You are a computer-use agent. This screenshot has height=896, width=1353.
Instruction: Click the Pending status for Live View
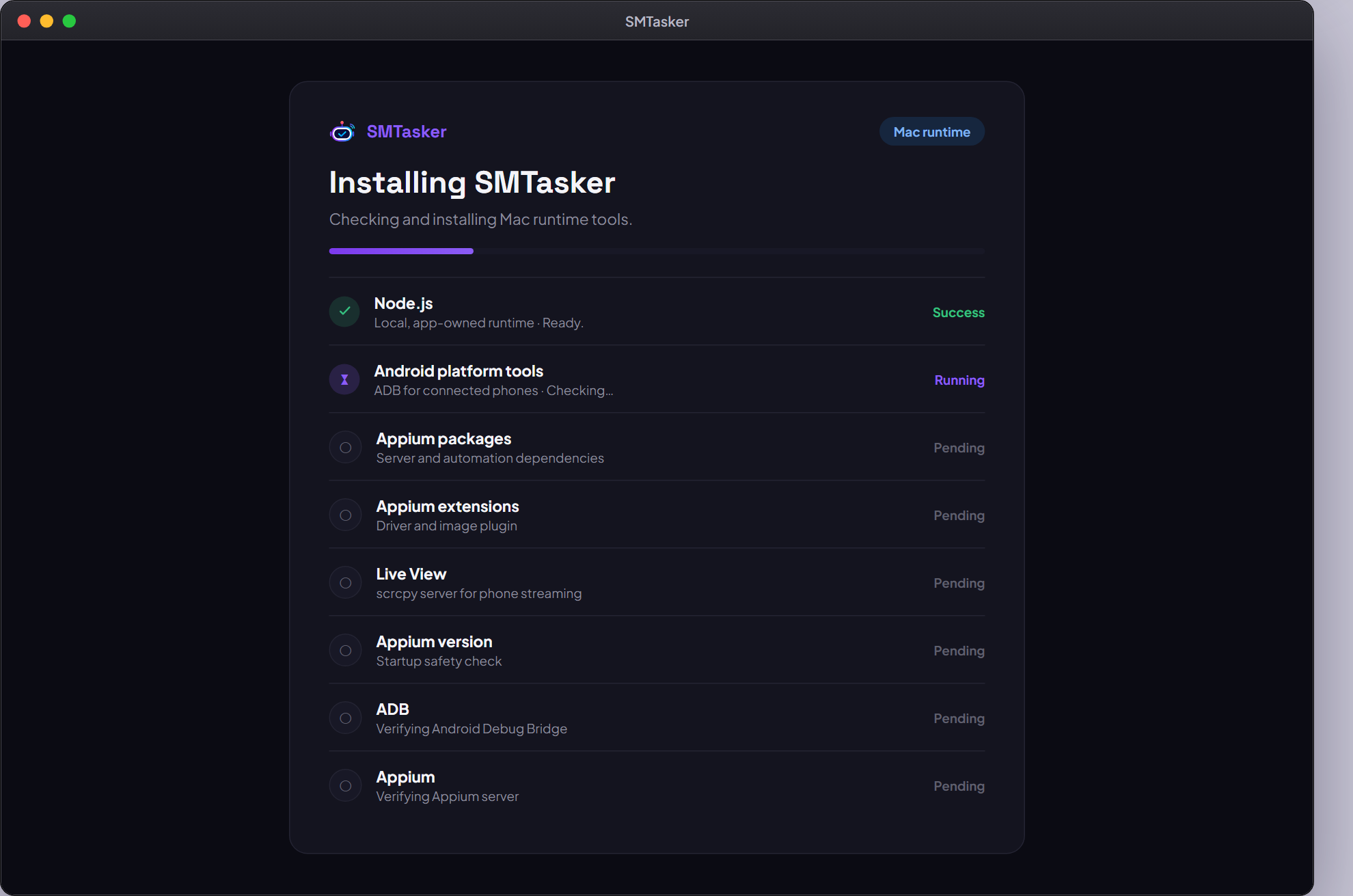click(959, 583)
